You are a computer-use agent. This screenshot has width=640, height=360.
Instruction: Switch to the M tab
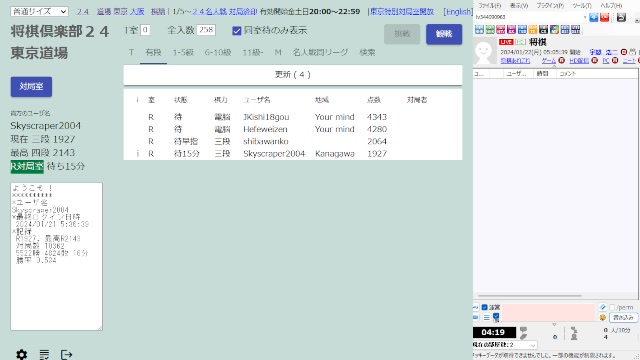coord(278,52)
